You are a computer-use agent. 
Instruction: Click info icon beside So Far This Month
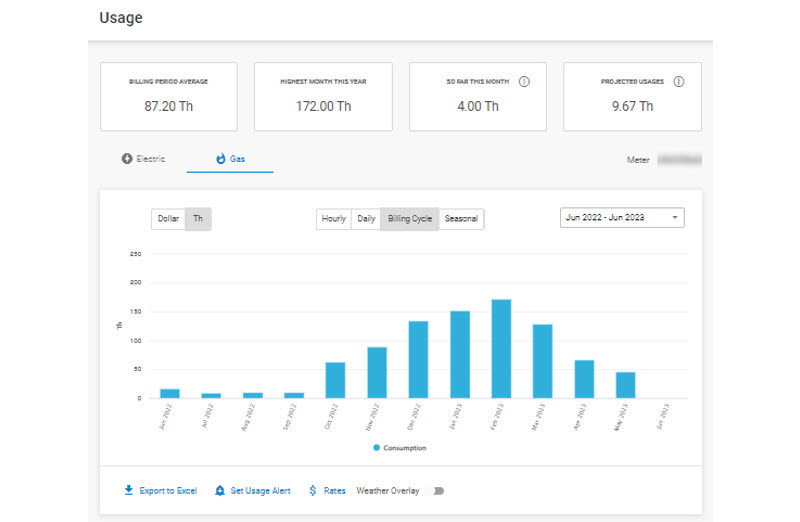click(524, 82)
